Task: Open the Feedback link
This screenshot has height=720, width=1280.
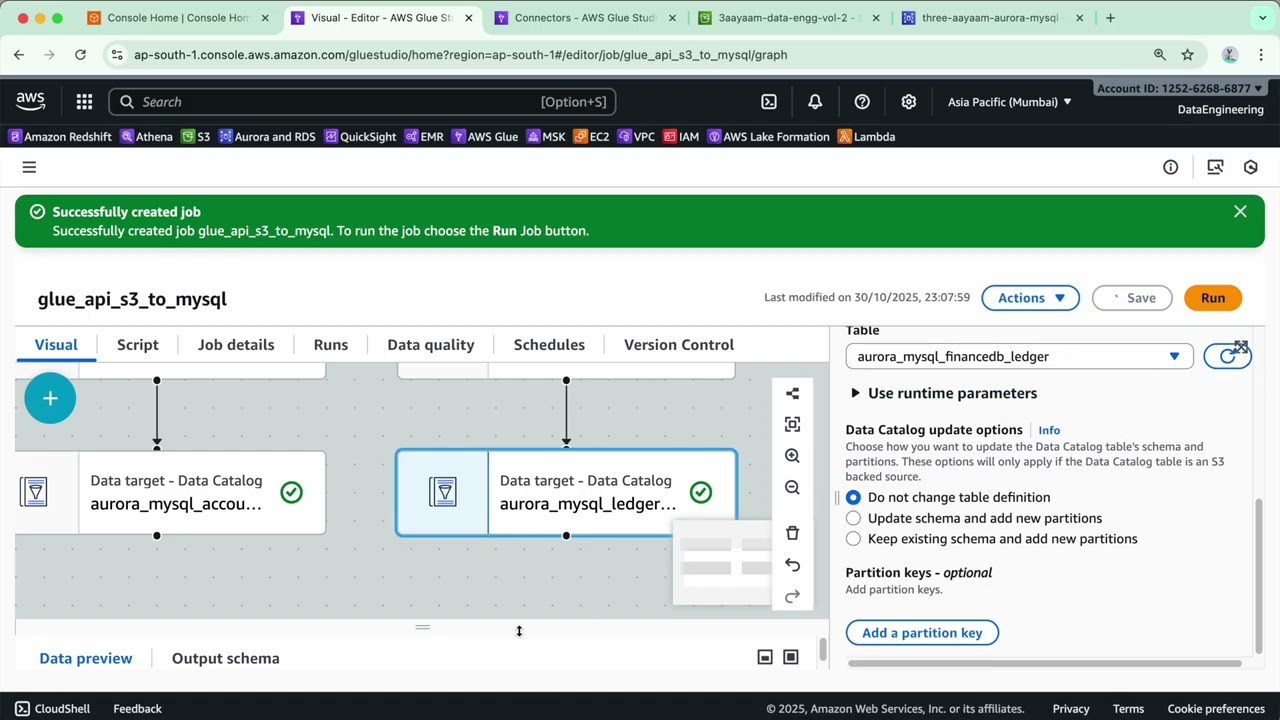Action: pyautogui.click(x=137, y=708)
